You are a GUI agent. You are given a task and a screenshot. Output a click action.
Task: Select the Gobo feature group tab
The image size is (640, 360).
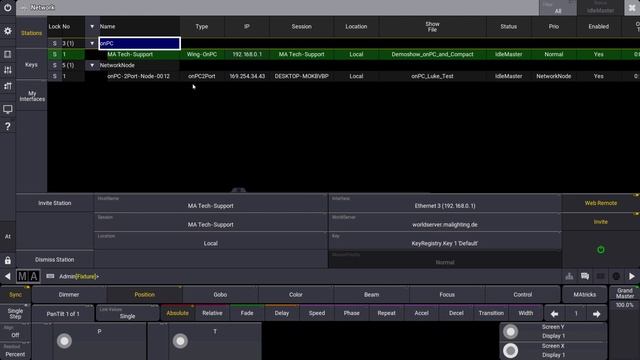click(x=220, y=295)
